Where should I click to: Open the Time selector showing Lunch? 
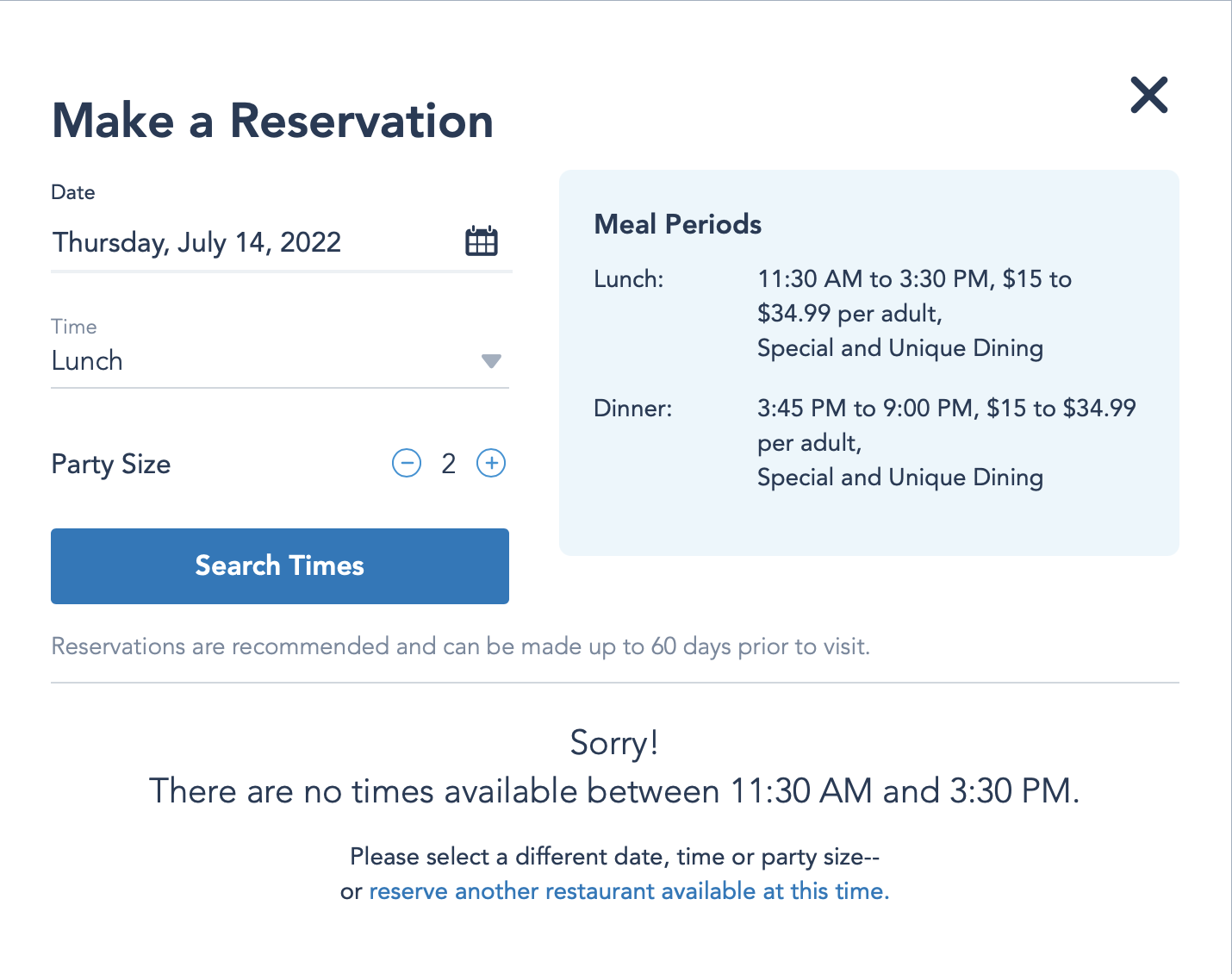tap(258, 361)
